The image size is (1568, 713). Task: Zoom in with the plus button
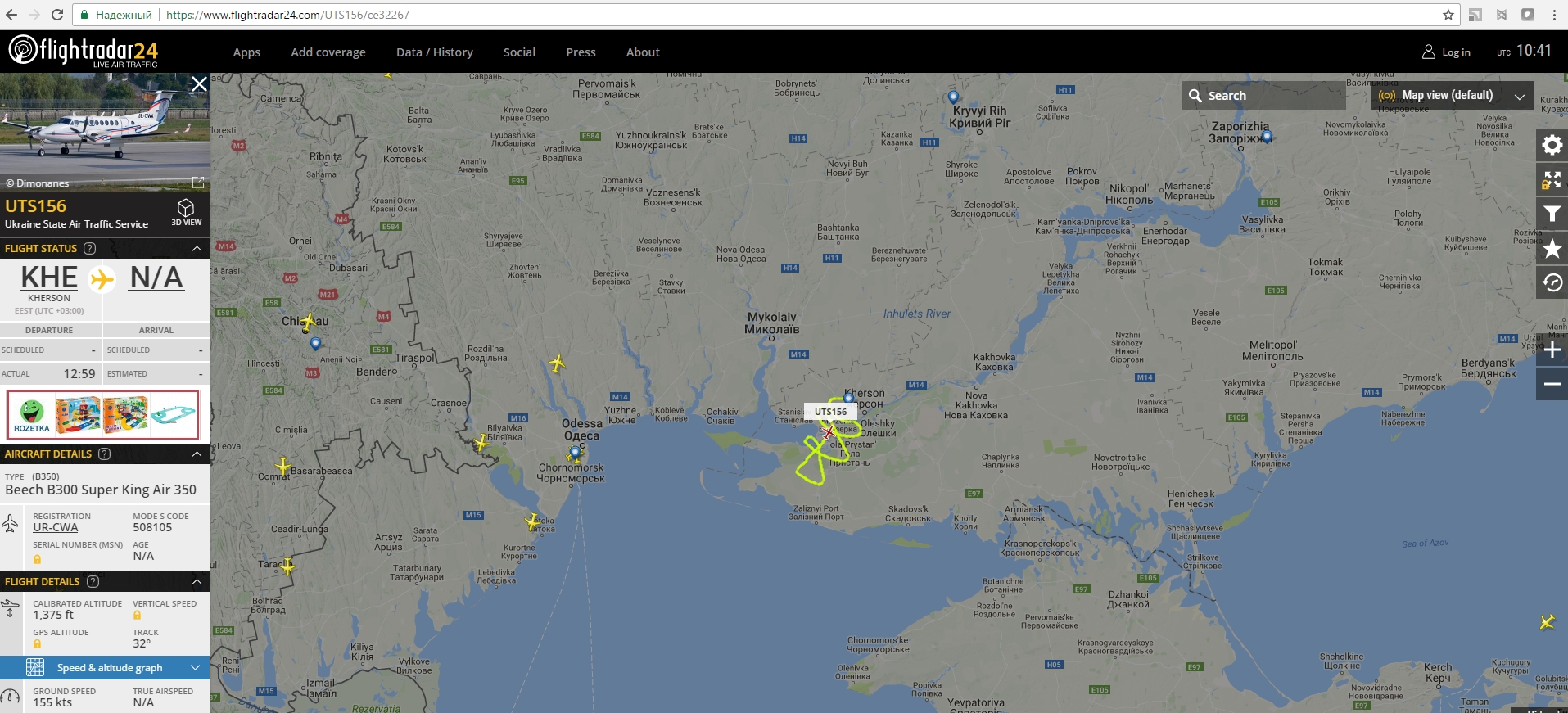click(1552, 350)
